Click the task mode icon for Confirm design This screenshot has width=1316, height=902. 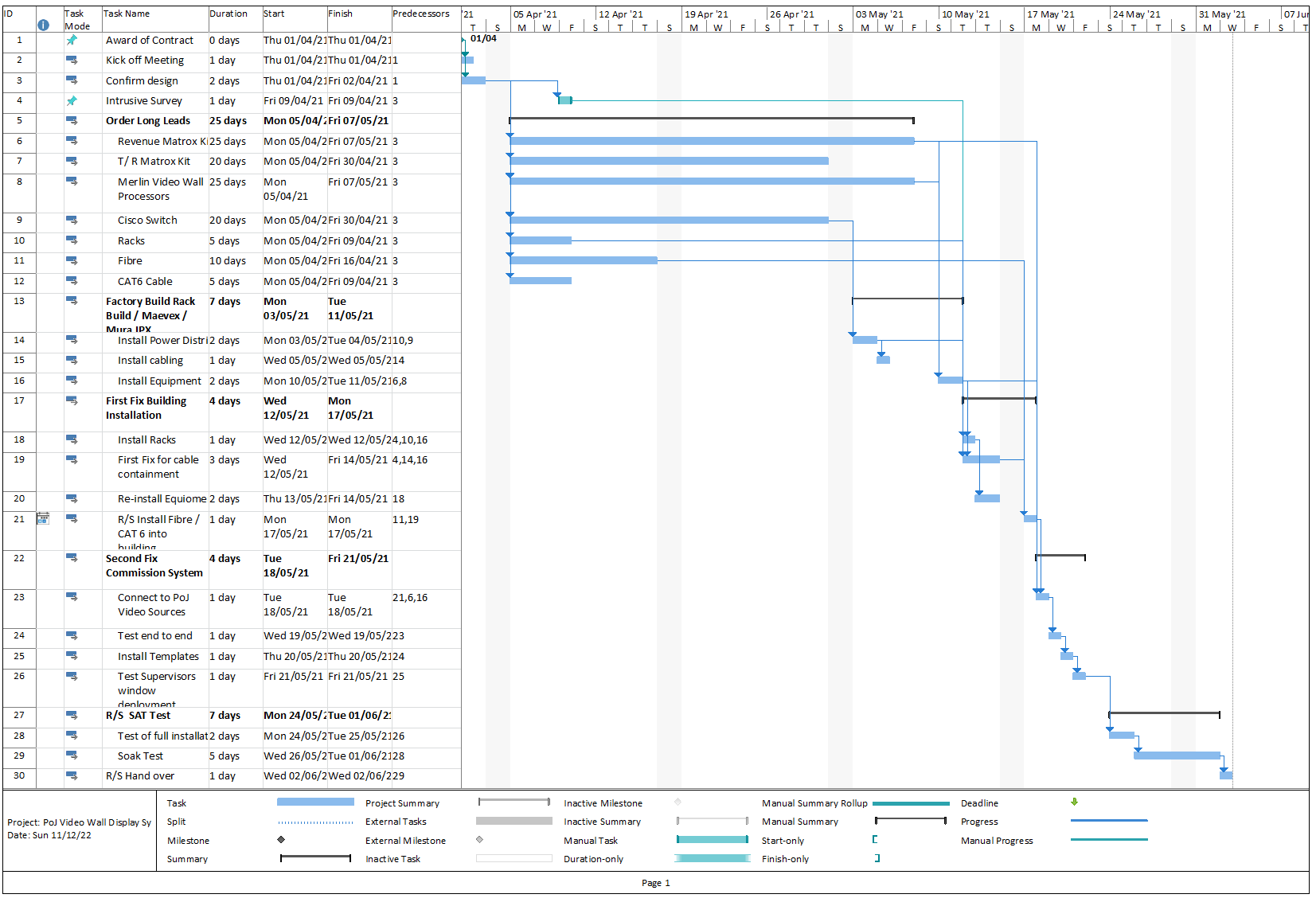(x=72, y=80)
